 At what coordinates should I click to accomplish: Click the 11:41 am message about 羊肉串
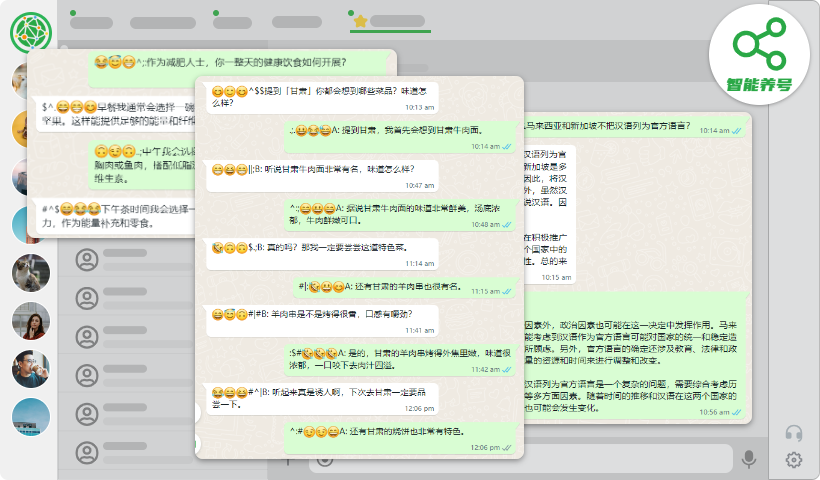(x=322, y=320)
